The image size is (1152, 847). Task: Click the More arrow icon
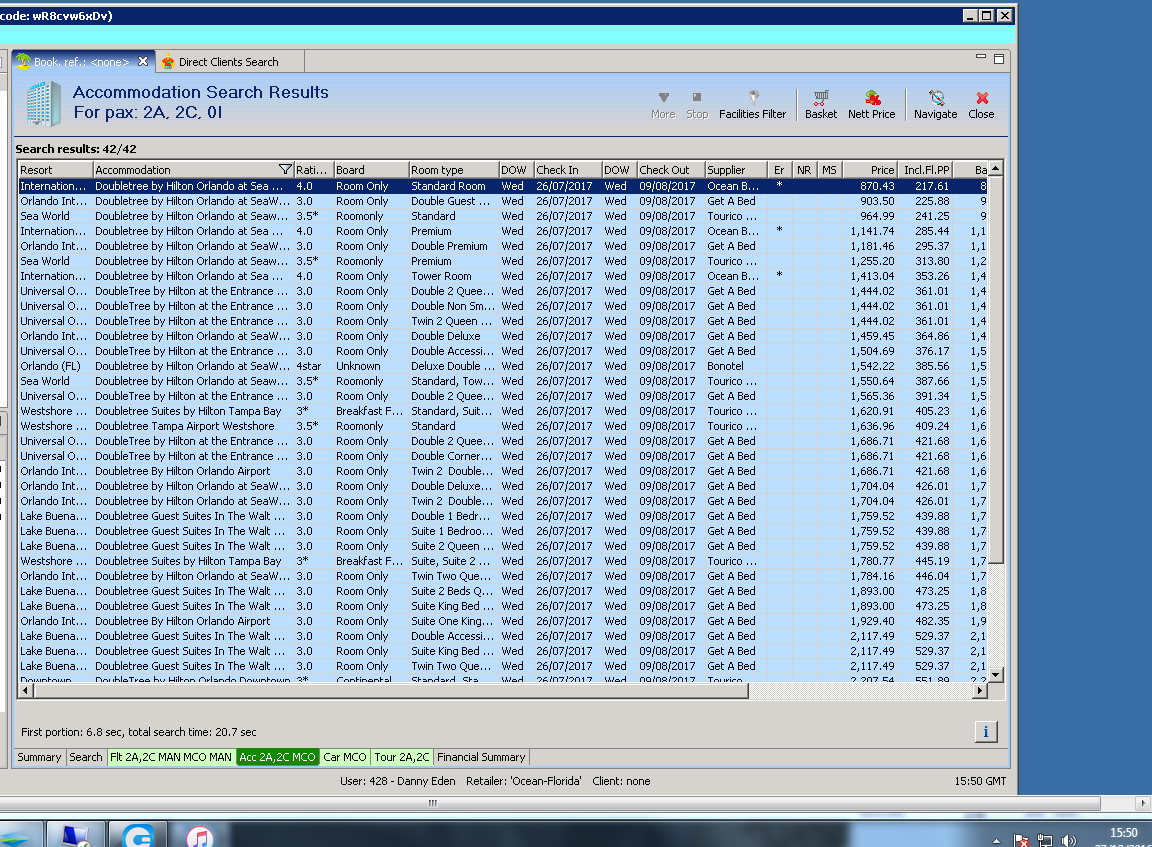(x=663, y=105)
